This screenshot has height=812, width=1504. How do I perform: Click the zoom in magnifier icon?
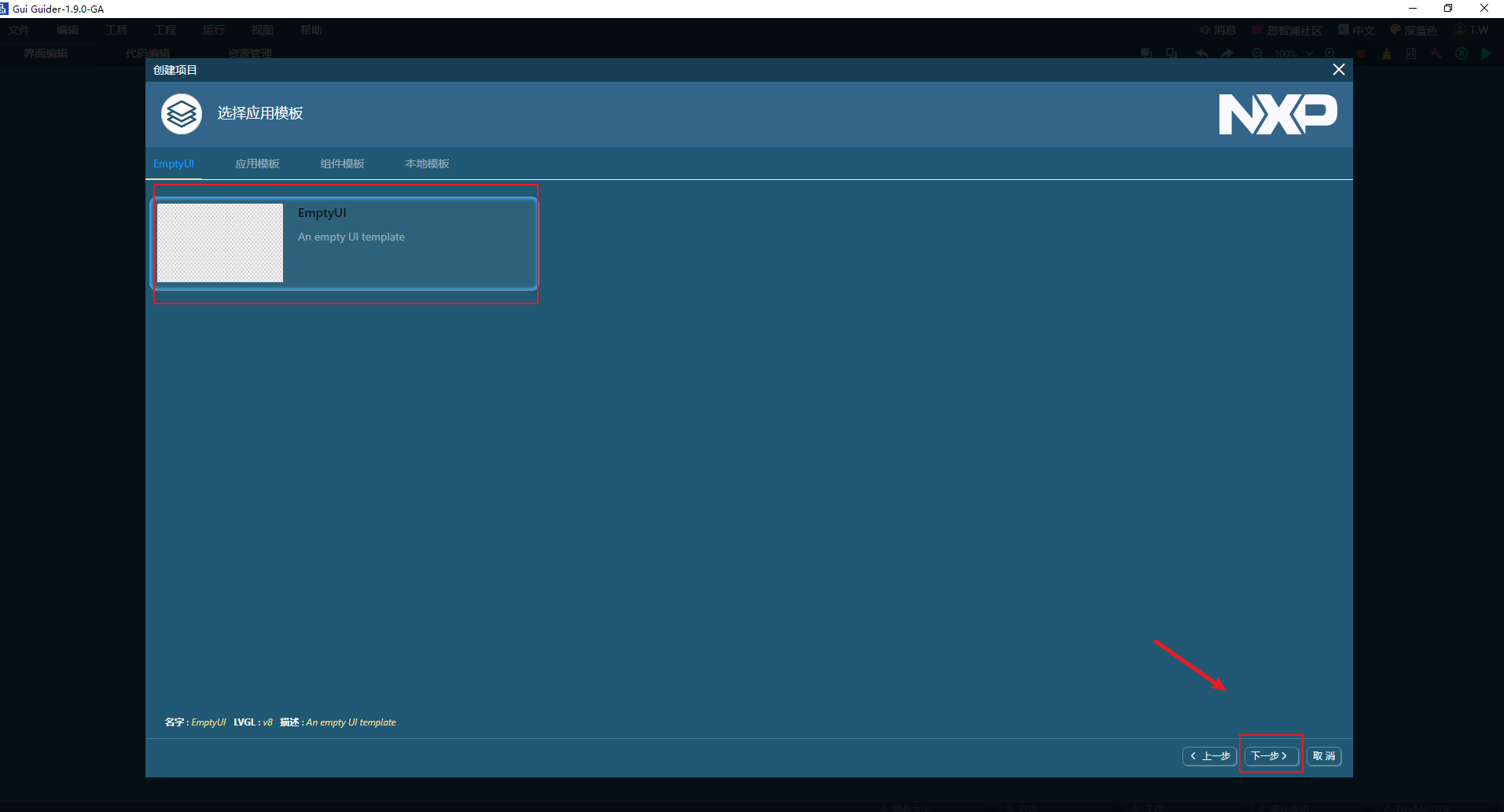1329,53
